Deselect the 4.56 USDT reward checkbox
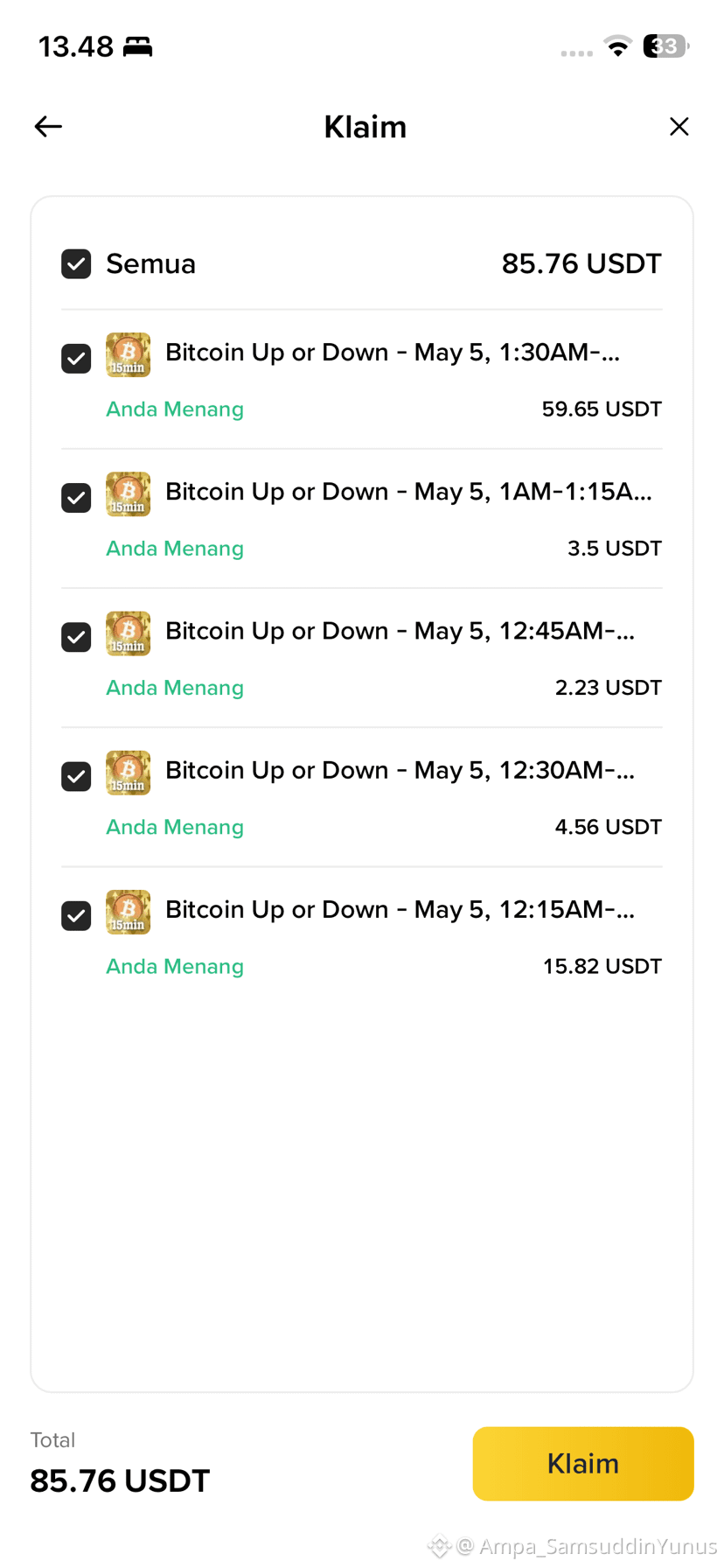Image resolution: width=724 pixels, height=1568 pixels. 76,776
